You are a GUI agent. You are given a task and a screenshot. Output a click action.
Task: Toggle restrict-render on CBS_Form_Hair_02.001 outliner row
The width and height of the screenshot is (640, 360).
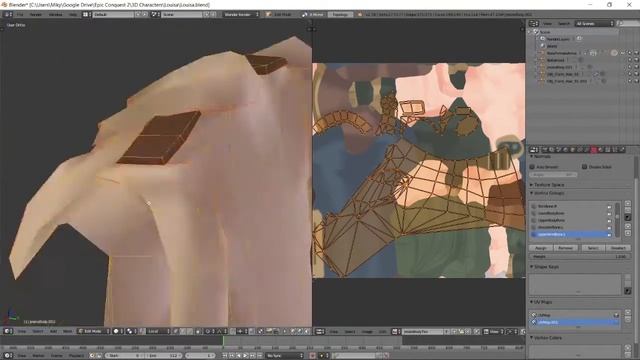point(636,81)
